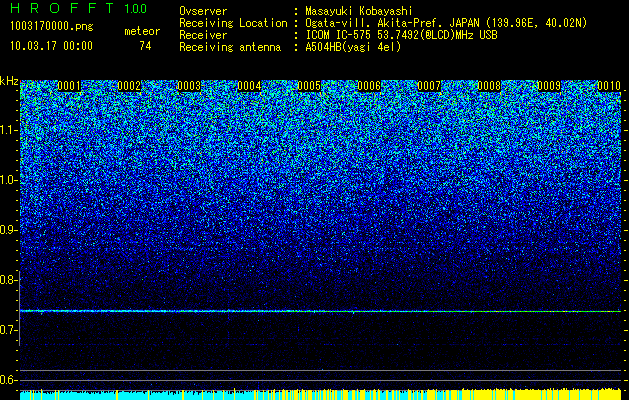The width and height of the screenshot is (629, 400).
Task: Click the bright horizontal carrier signal line
Action: [x=320, y=311]
